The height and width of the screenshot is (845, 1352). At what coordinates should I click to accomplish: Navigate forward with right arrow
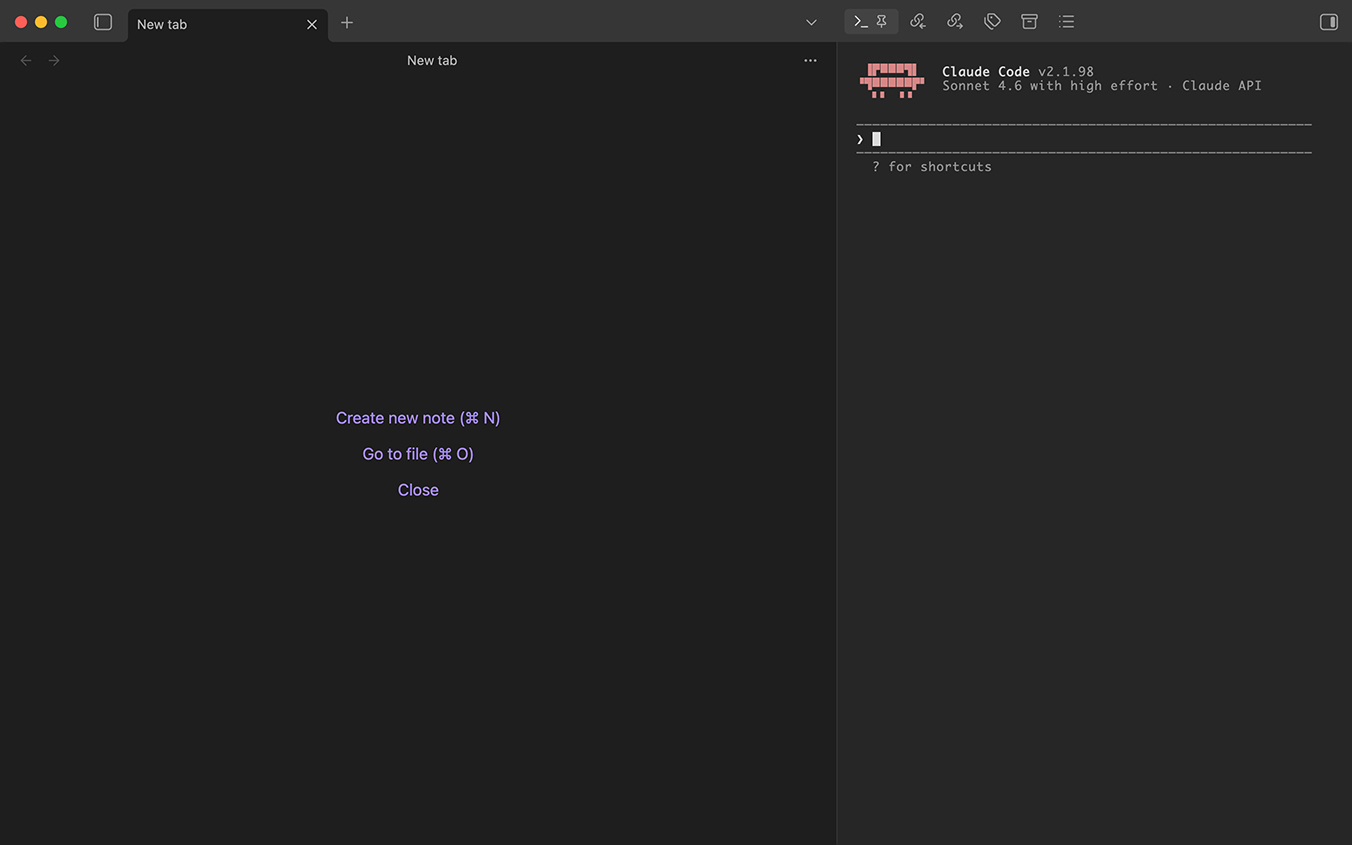click(54, 61)
